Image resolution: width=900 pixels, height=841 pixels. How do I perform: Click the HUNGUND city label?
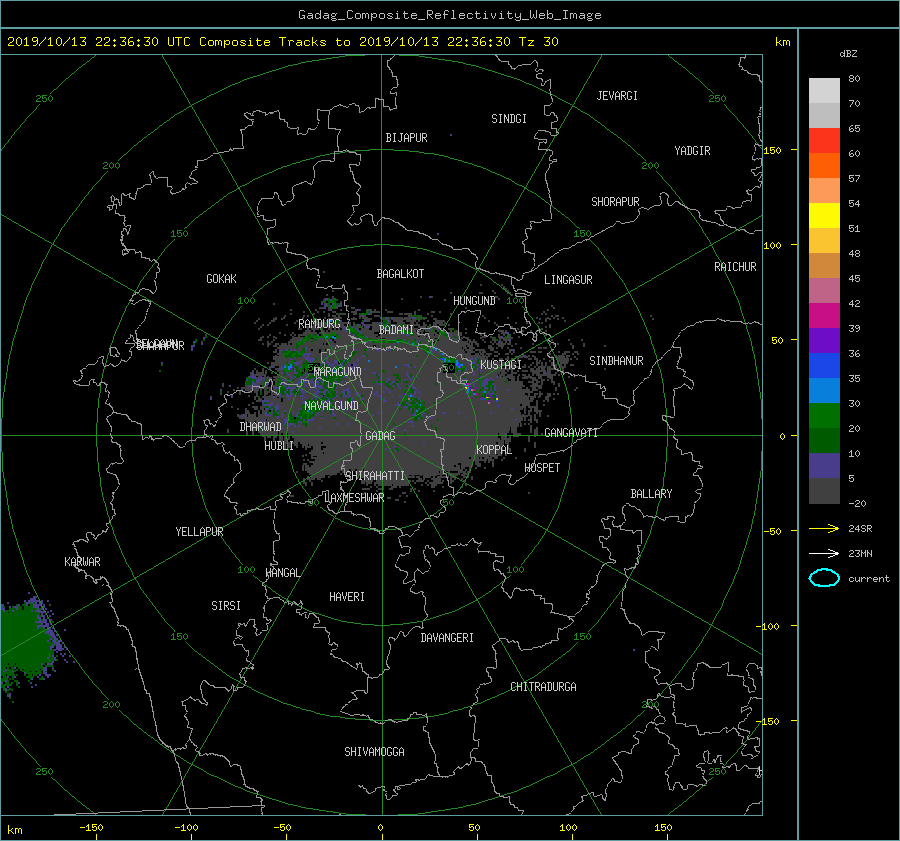click(474, 301)
